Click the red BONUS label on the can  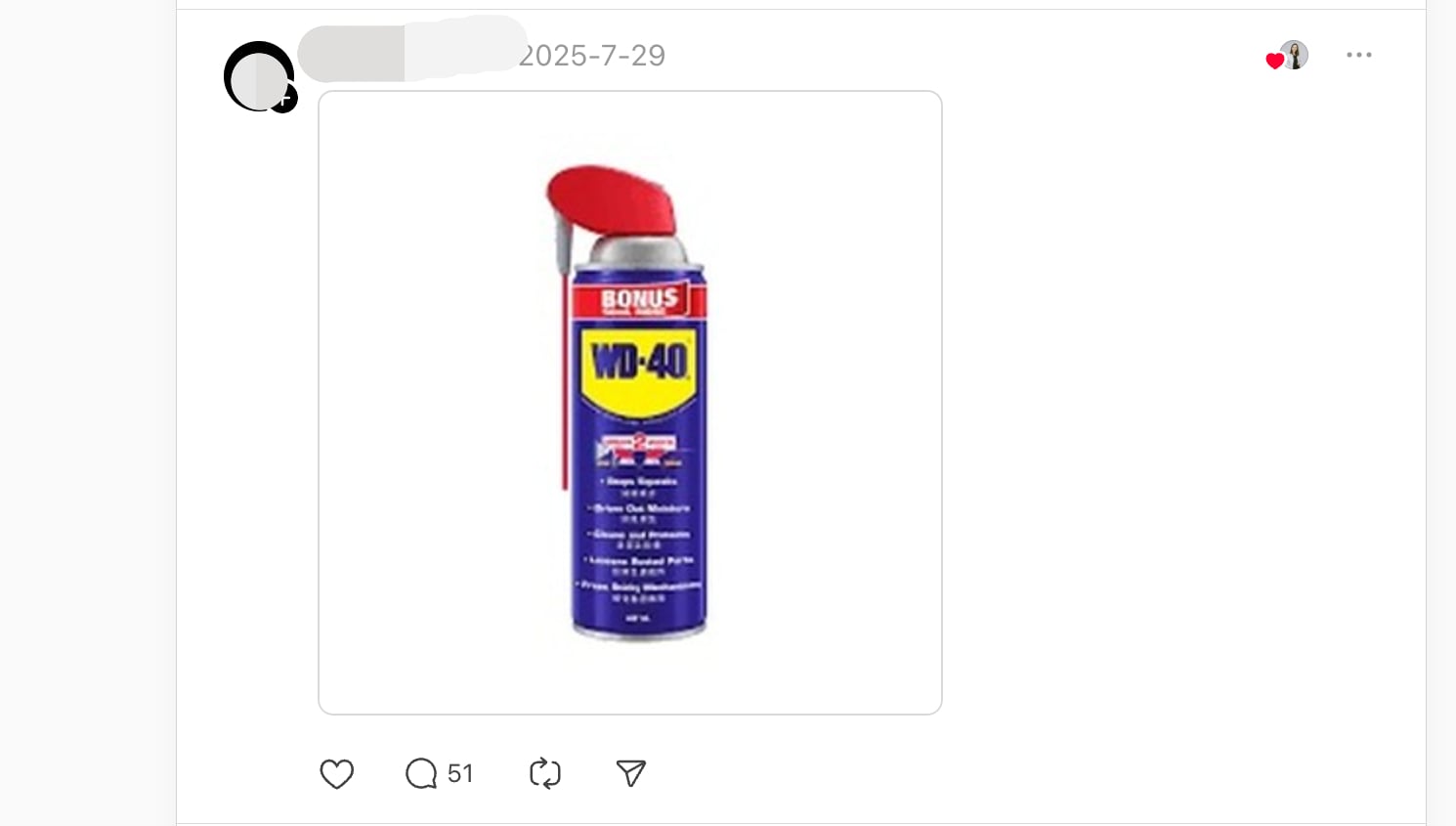coord(639,300)
